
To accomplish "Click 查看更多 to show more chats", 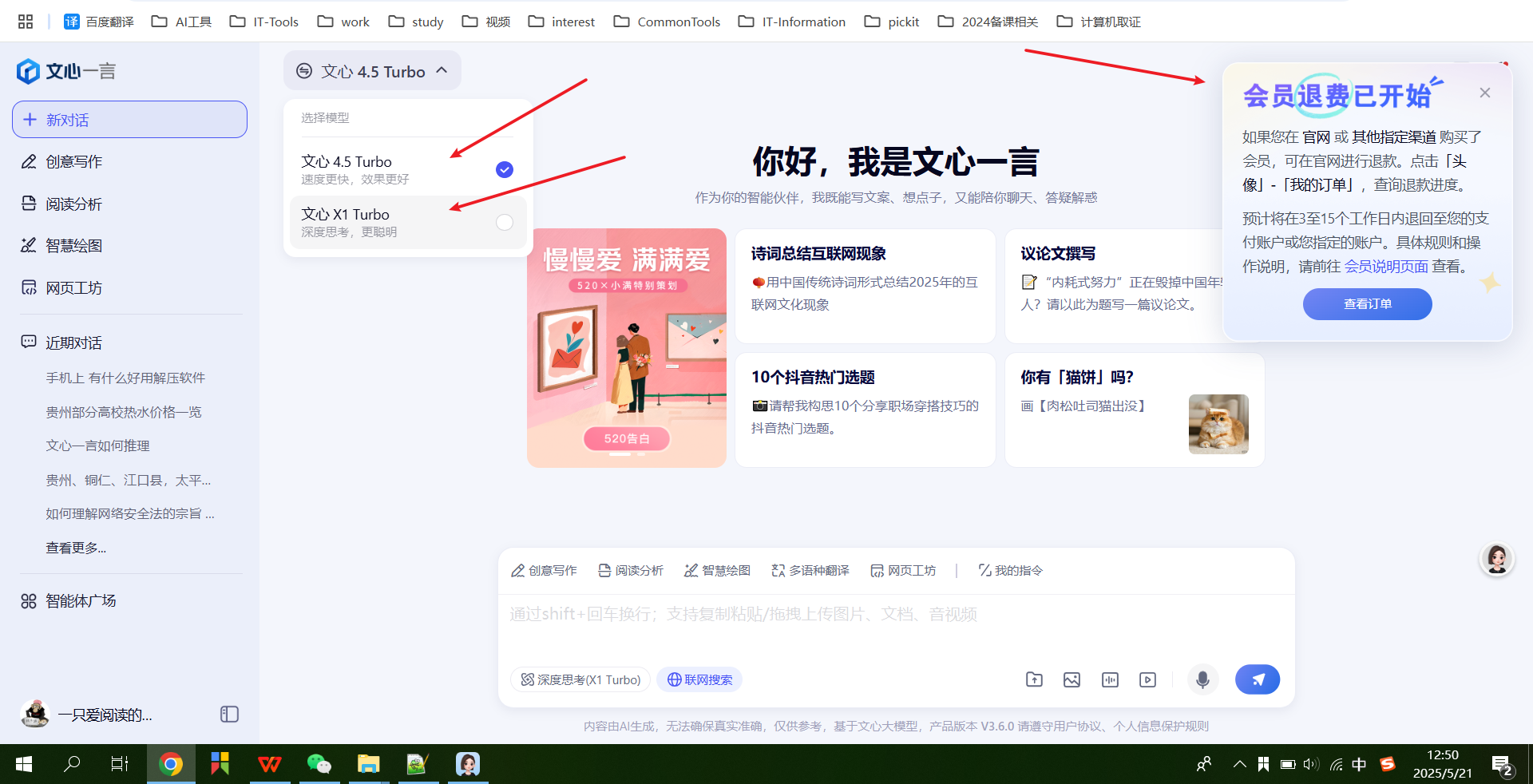I will click(x=76, y=548).
